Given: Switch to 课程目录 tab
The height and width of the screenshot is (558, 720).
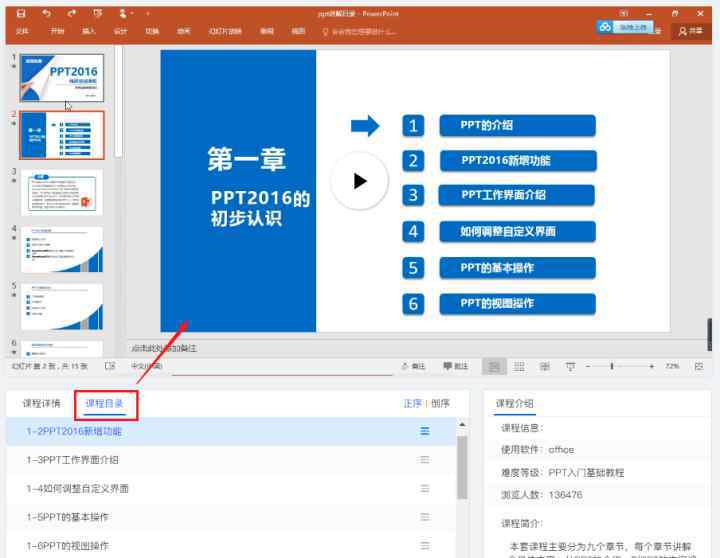Looking at the screenshot, I should pyautogui.click(x=104, y=404).
